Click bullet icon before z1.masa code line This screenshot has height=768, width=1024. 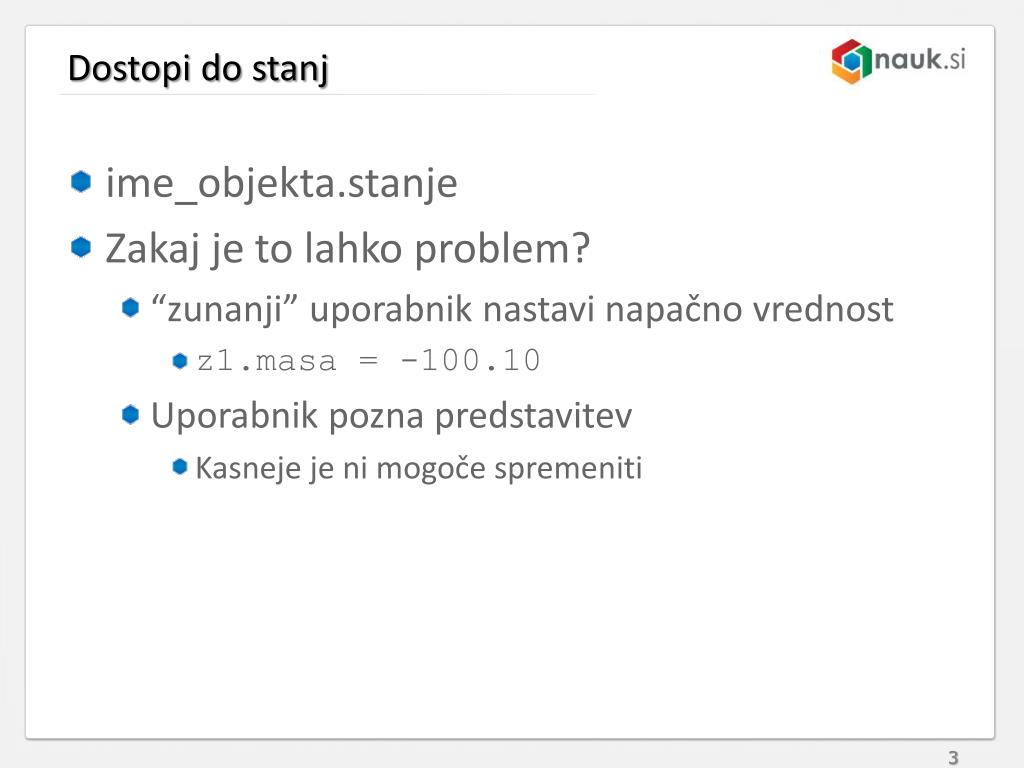(180, 360)
